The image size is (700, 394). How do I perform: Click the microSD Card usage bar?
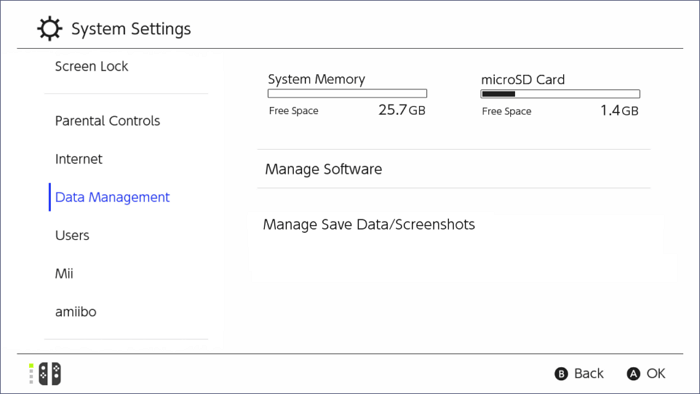point(560,94)
